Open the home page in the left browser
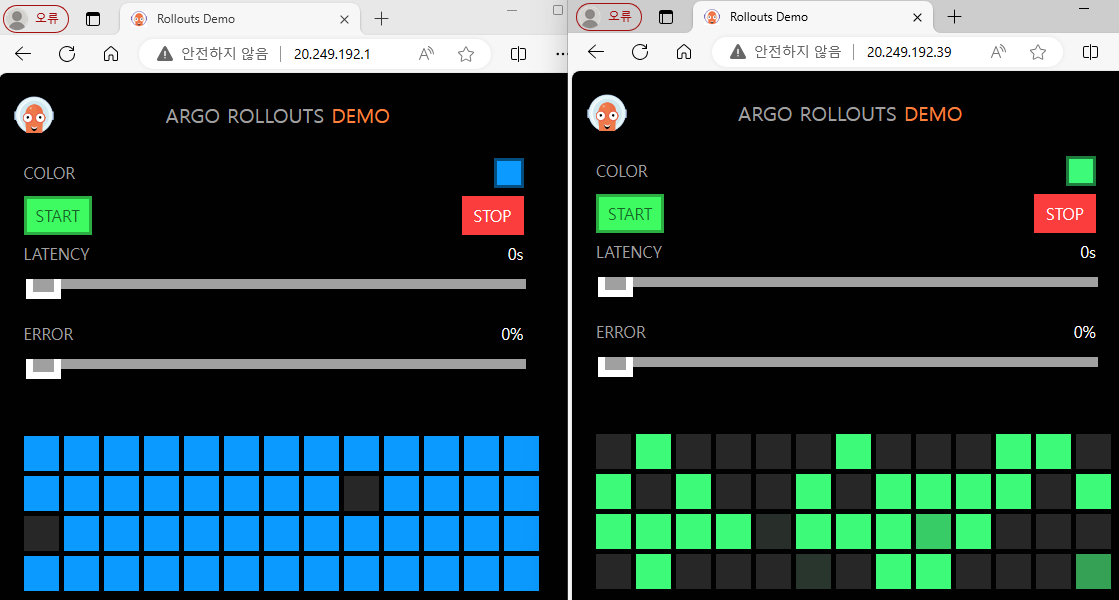Screen dimensions: 1119x600 coord(111,54)
